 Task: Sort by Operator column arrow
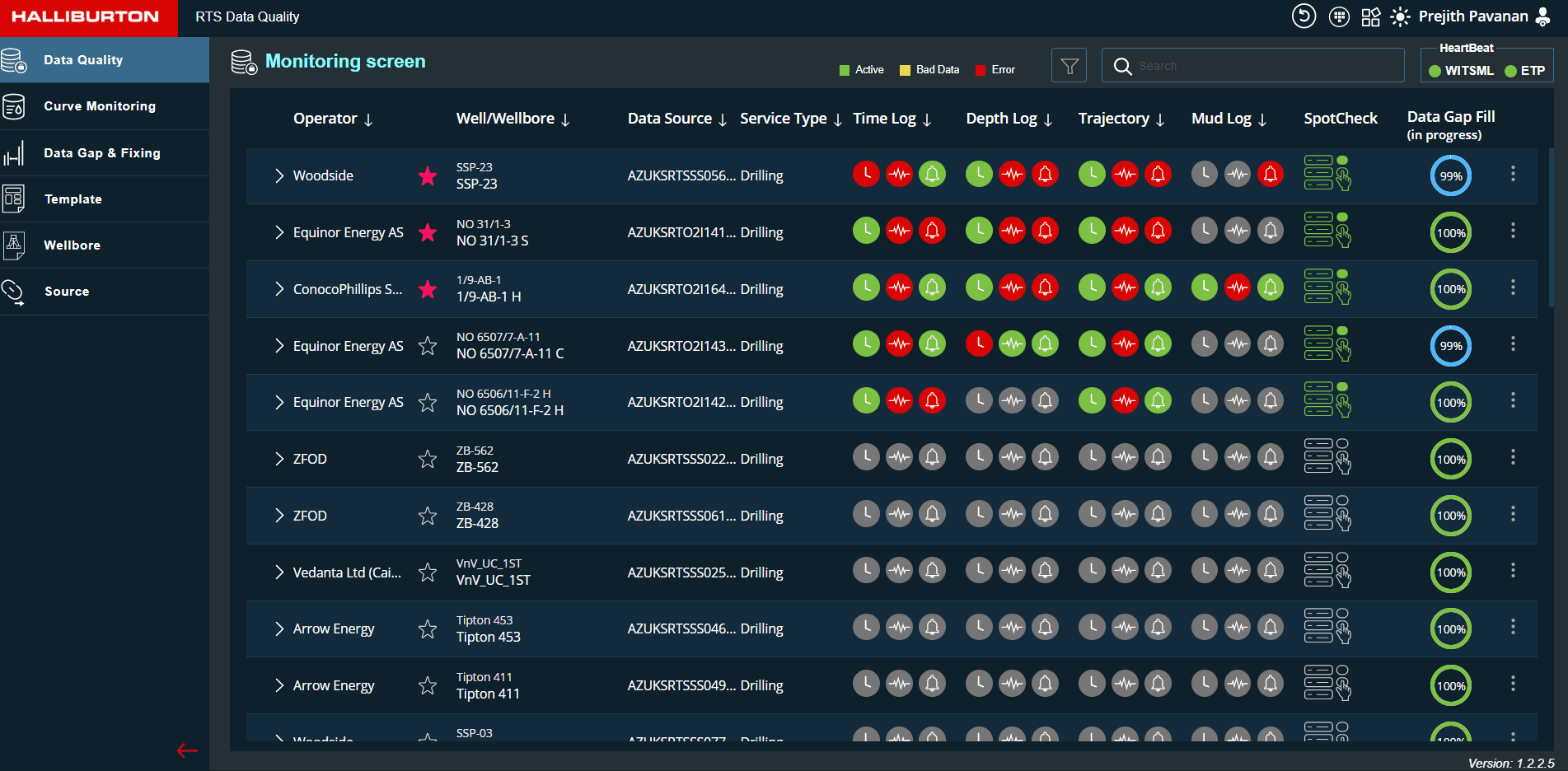pyautogui.click(x=368, y=119)
